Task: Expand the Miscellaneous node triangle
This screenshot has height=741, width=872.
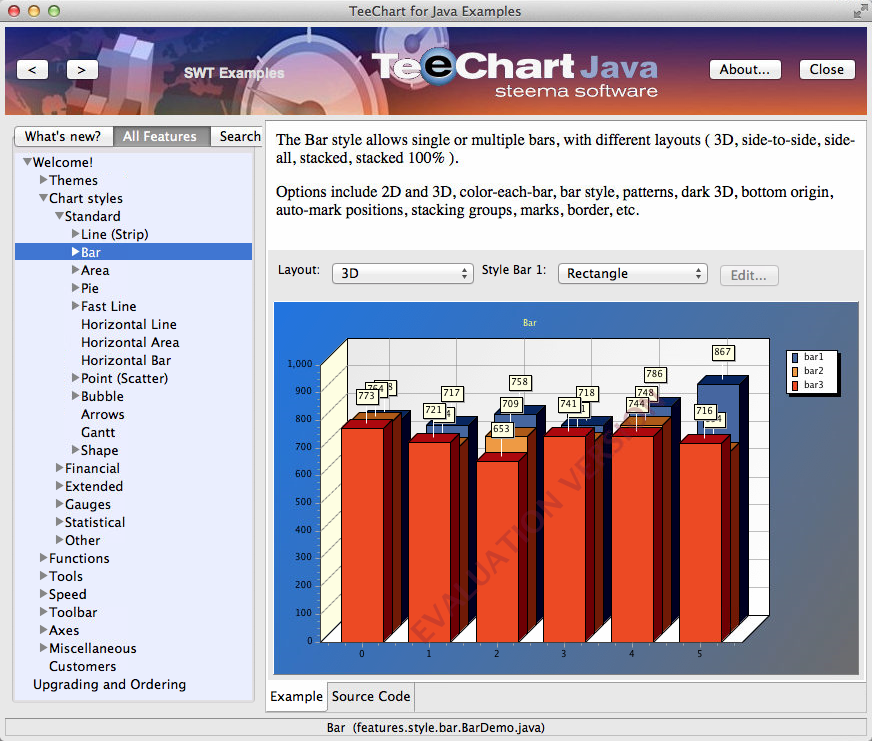Action: [43, 648]
